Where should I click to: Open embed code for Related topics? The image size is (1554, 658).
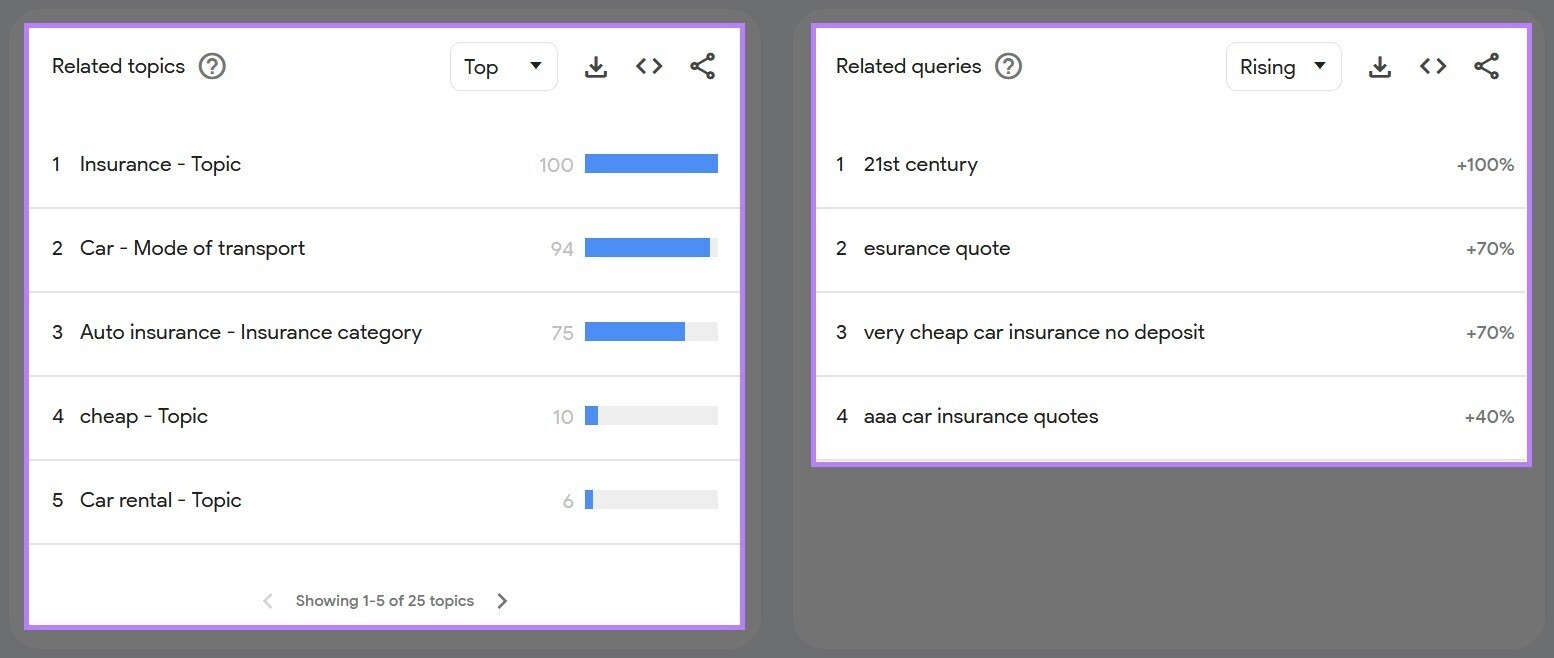[649, 67]
